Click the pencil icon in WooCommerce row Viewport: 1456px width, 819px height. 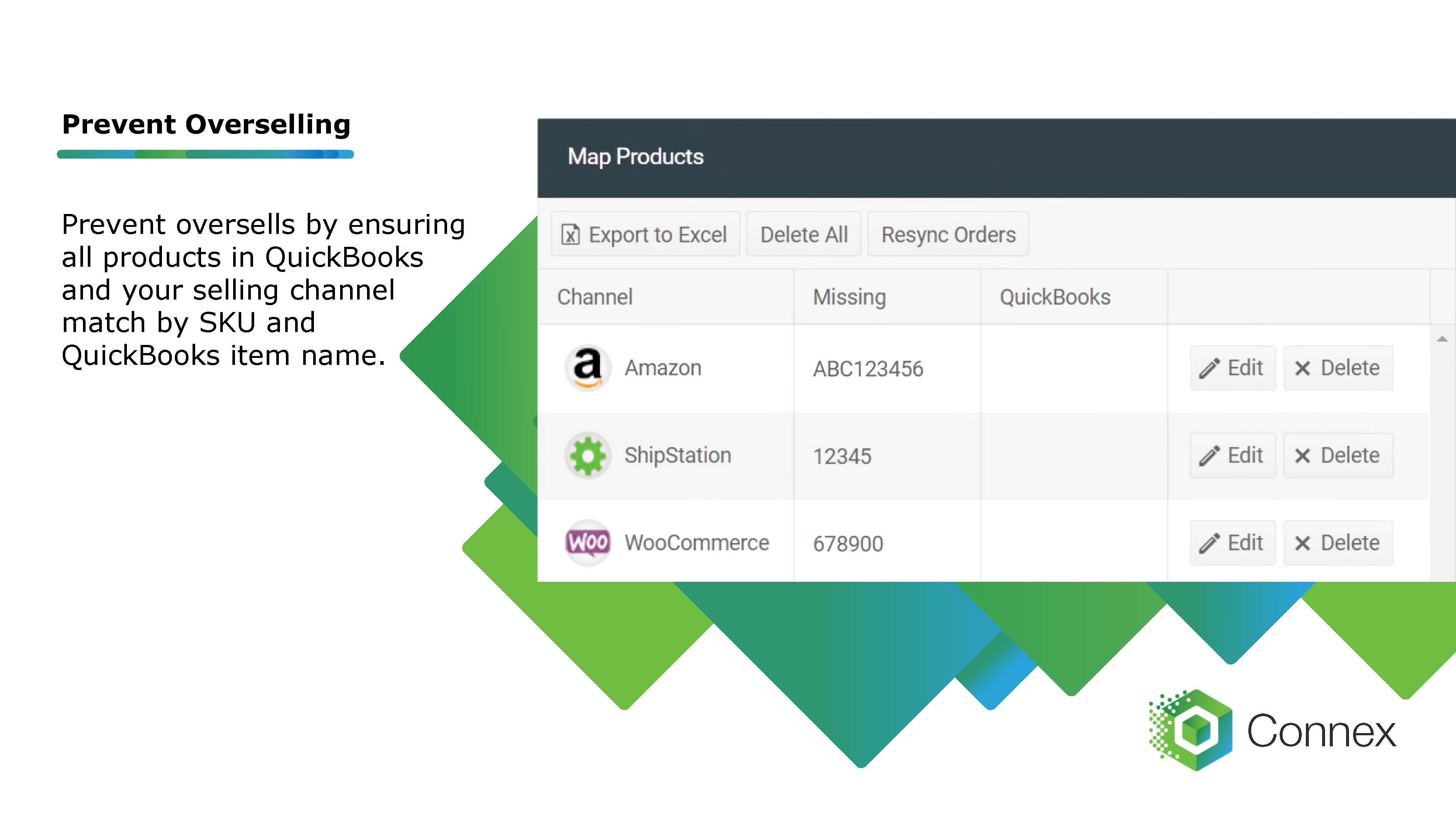(1208, 543)
